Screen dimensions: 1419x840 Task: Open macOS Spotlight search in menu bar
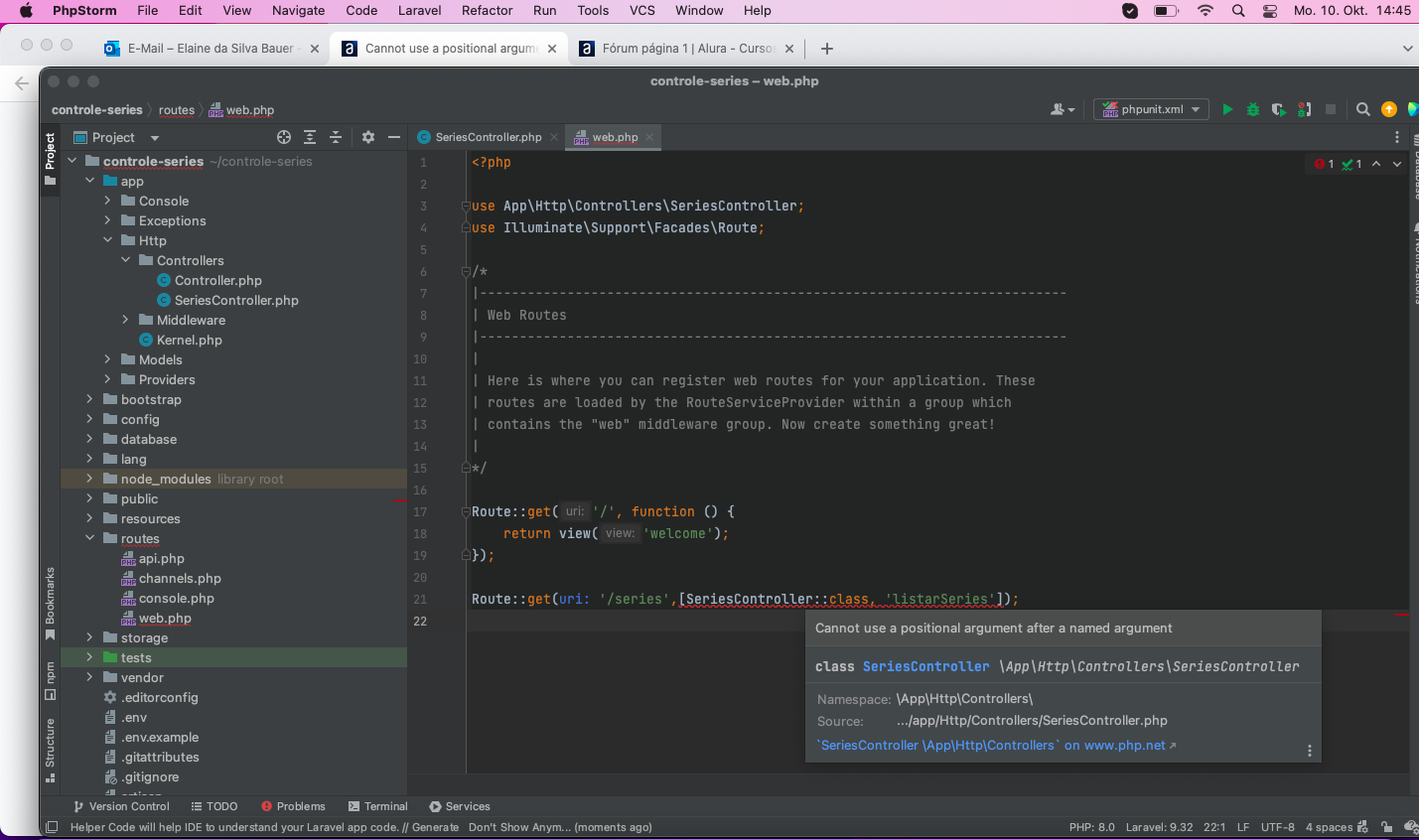1238,10
